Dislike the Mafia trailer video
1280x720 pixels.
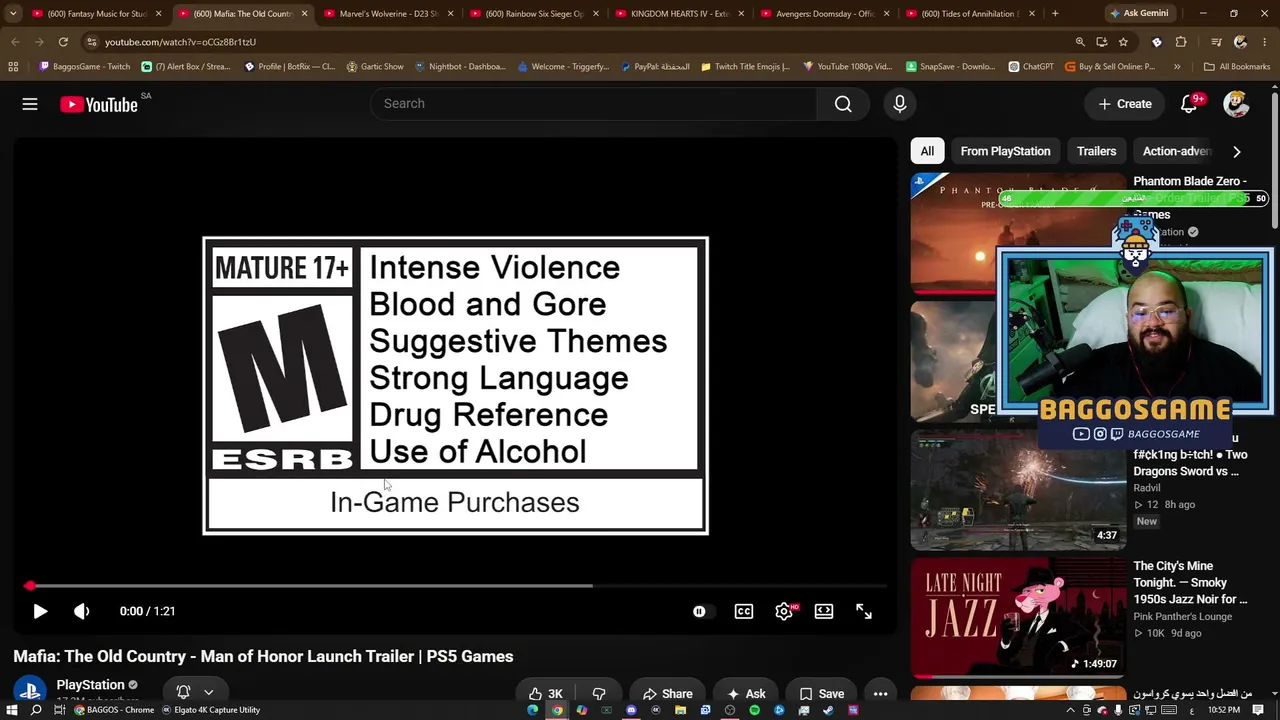(599, 694)
